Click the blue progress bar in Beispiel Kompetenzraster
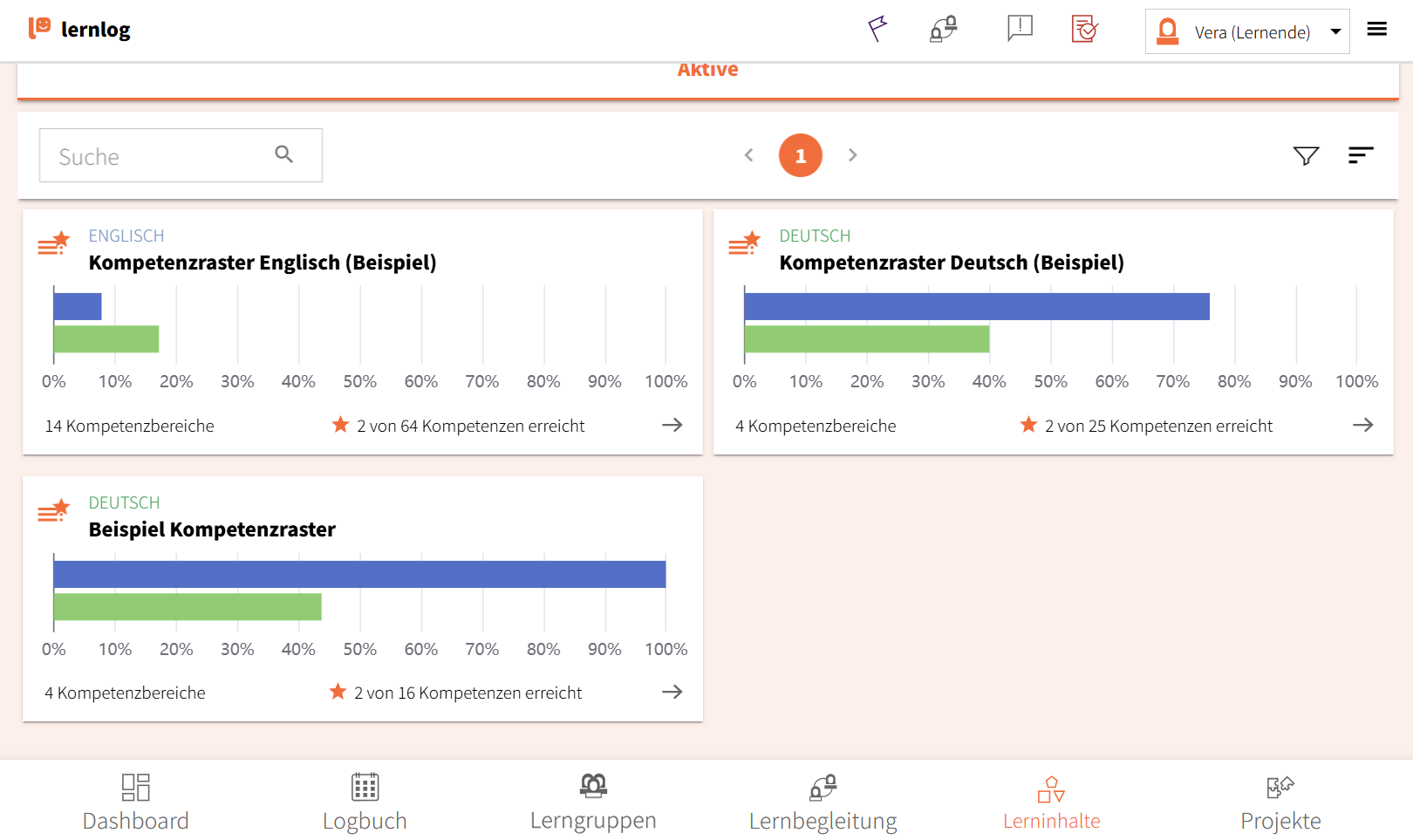Screen dimensions: 1413x840 click(359, 575)
